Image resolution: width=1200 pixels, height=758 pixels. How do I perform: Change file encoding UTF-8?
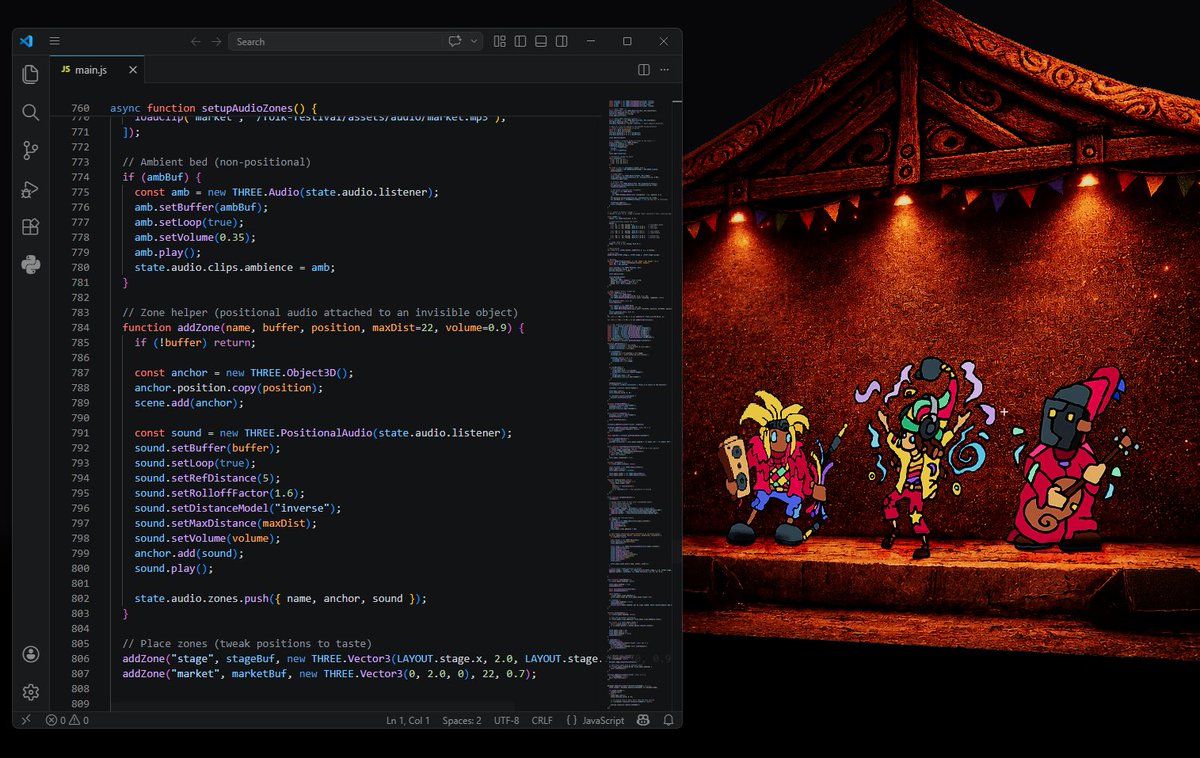pos(506,720)
